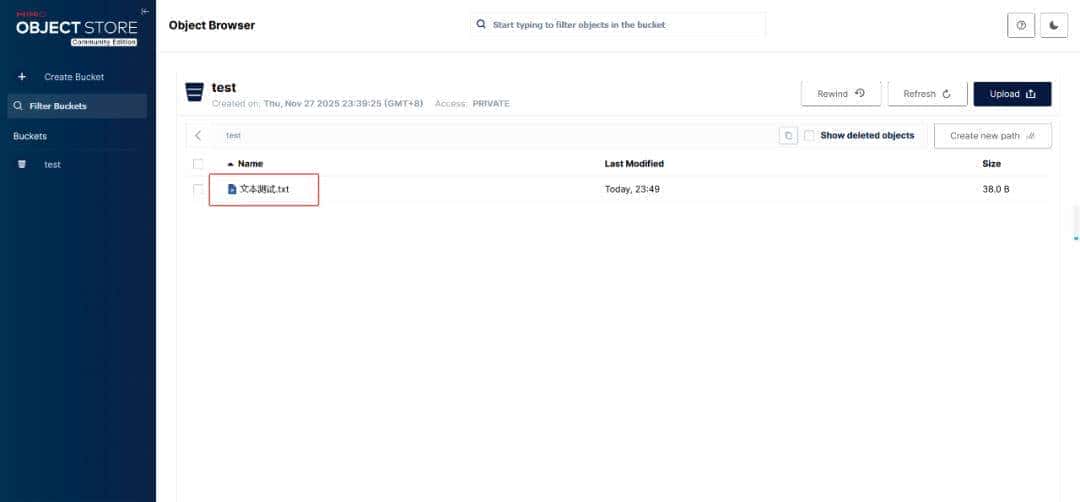Refresh the bucket object list
The height and width of the screenshot is (502, 1080).
click(x=927, y=94)
